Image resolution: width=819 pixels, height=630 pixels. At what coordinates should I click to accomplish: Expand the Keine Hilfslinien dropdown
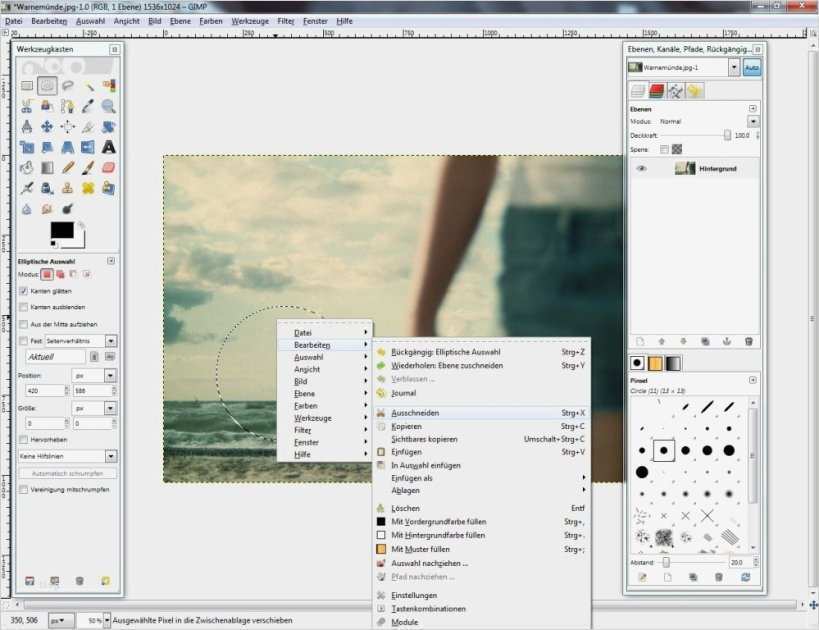(x=110, y=456)
